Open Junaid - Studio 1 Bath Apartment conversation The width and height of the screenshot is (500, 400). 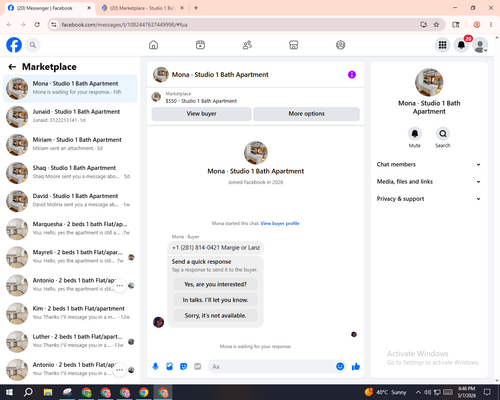70,116
